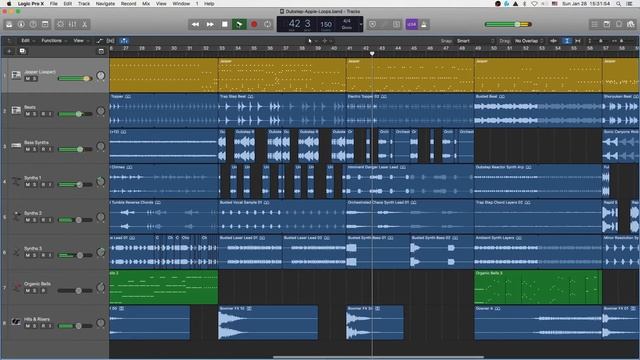Open the tracks area Functions menu

tap(53, 41)
